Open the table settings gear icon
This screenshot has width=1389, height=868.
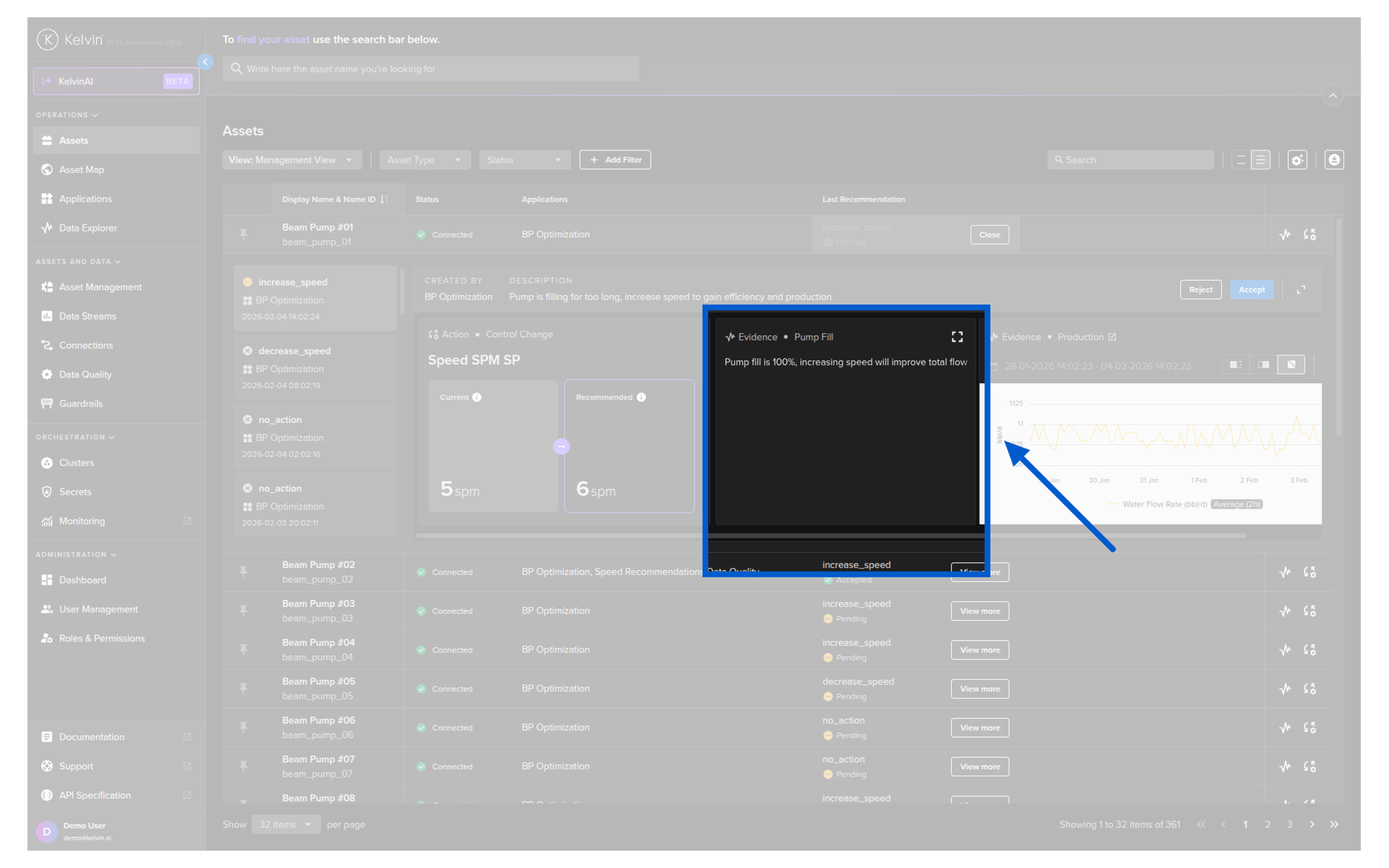click(1297, 160)
